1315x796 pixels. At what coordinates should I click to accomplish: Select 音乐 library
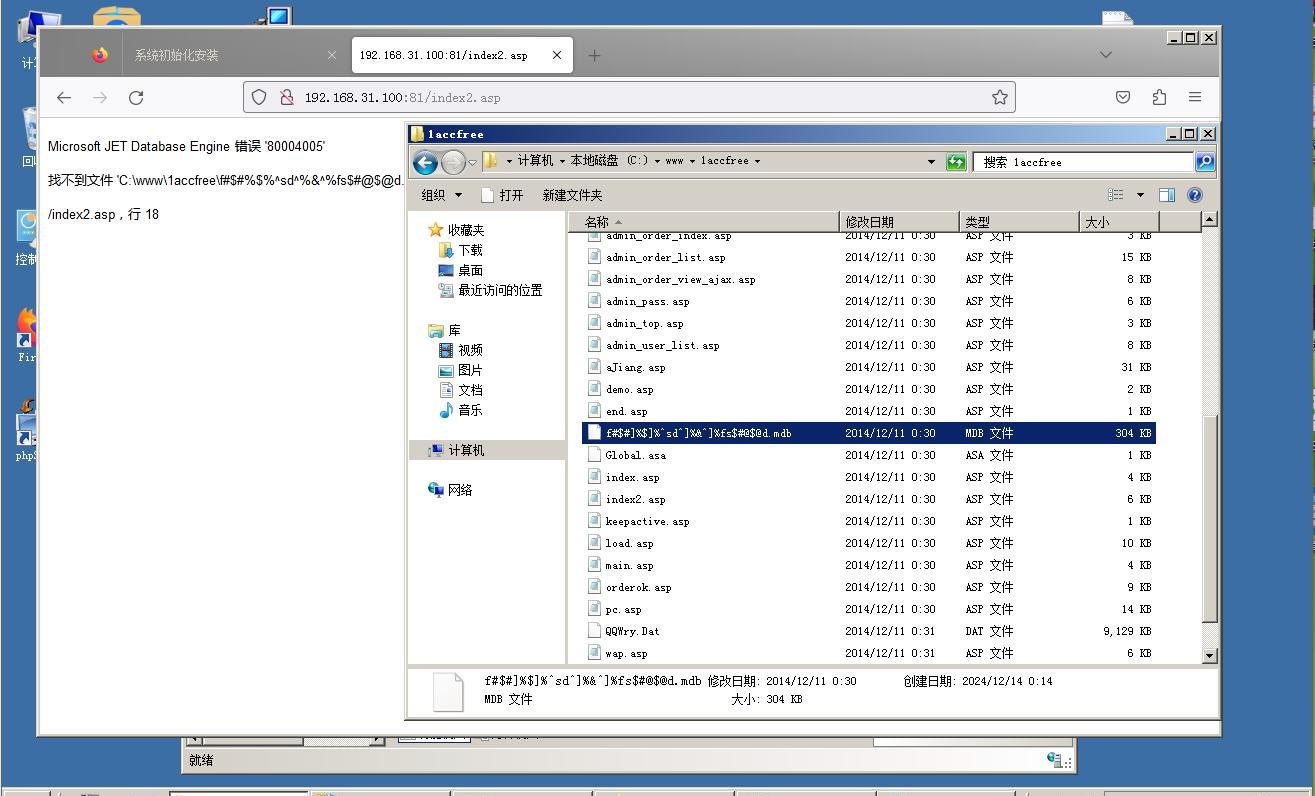[461, 410]
